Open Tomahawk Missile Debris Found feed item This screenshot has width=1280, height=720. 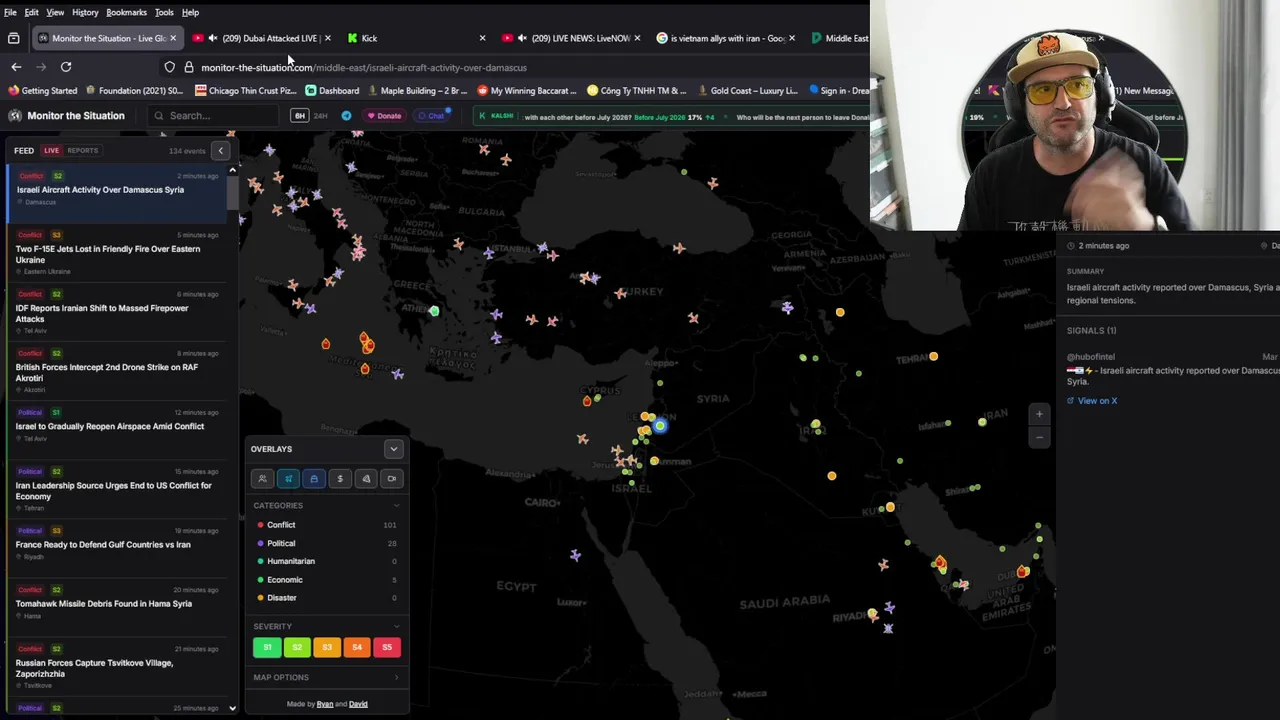(x=119, y=609)
